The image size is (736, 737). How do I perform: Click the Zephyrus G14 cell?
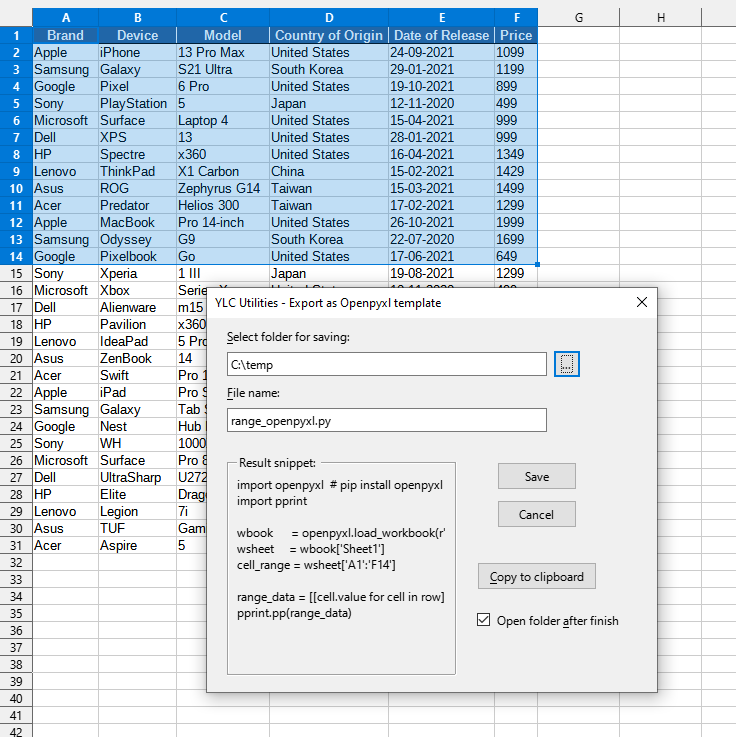tap(223, 188)
